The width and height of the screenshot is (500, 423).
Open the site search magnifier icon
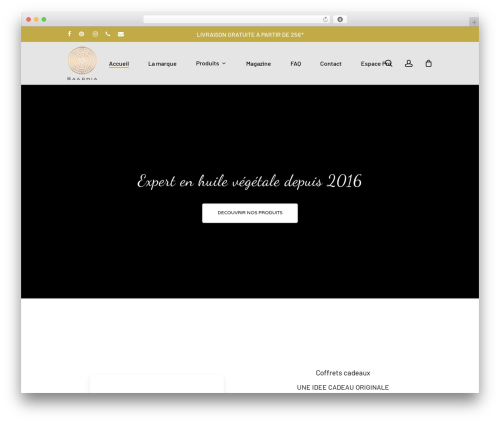click(389, 63)
